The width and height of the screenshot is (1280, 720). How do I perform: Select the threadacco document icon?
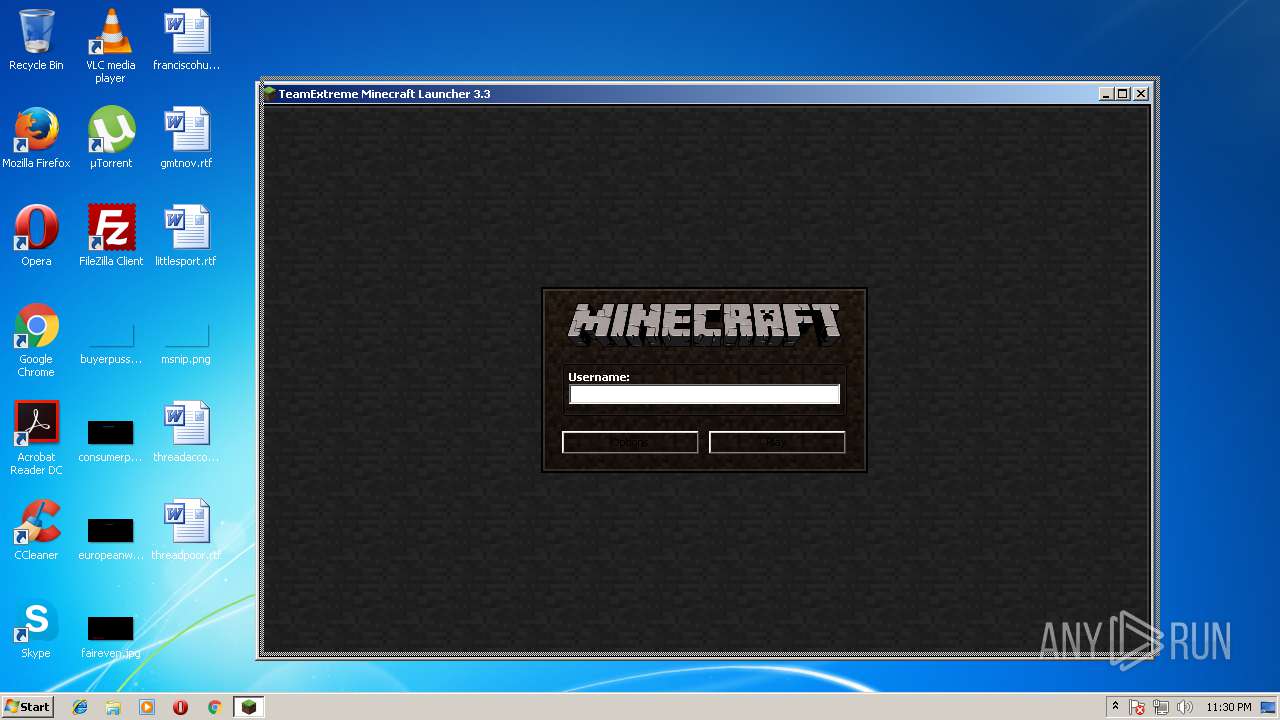[x=186, y=432]
